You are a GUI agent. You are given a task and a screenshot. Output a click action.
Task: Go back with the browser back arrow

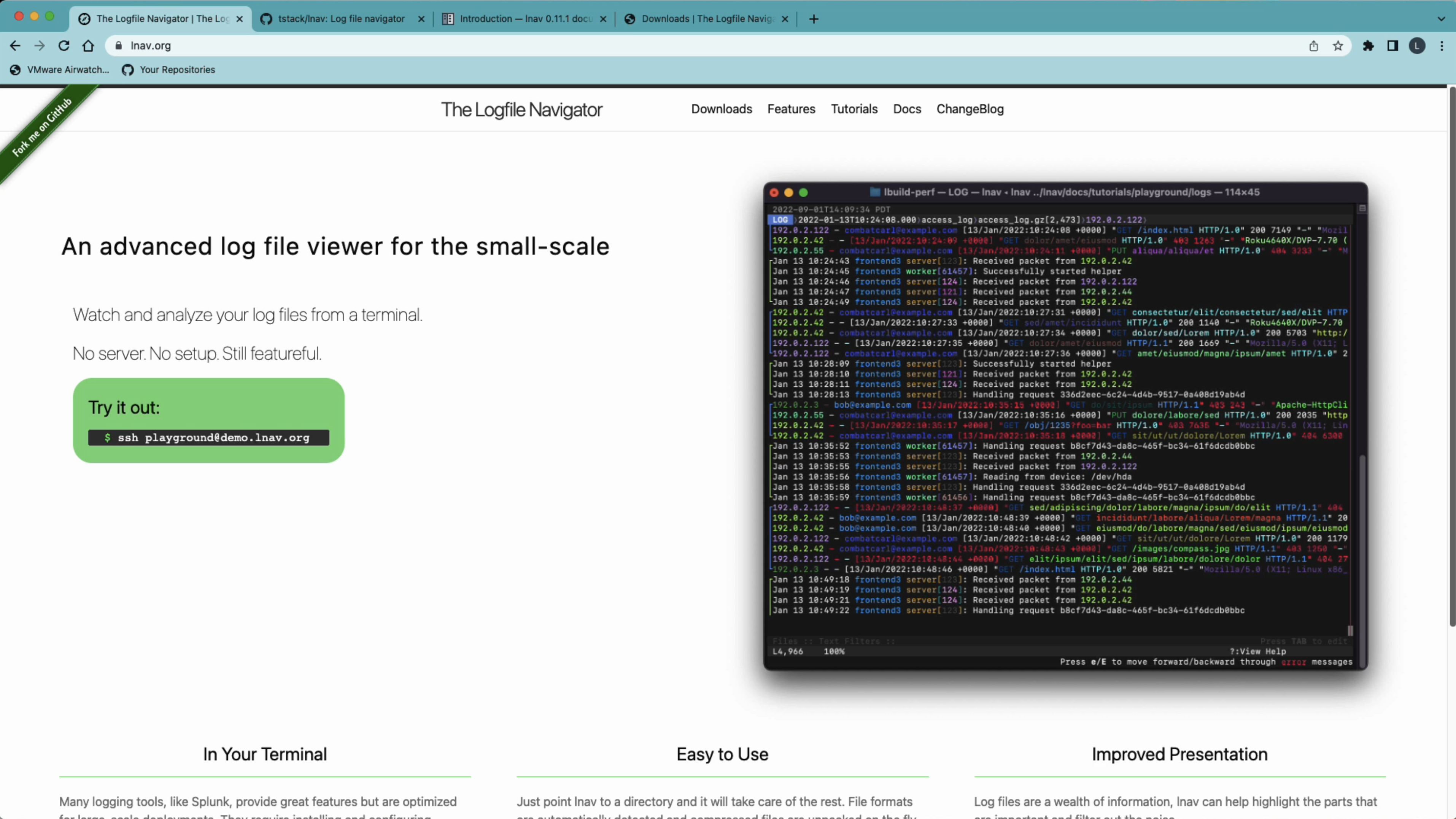[15, 46]
